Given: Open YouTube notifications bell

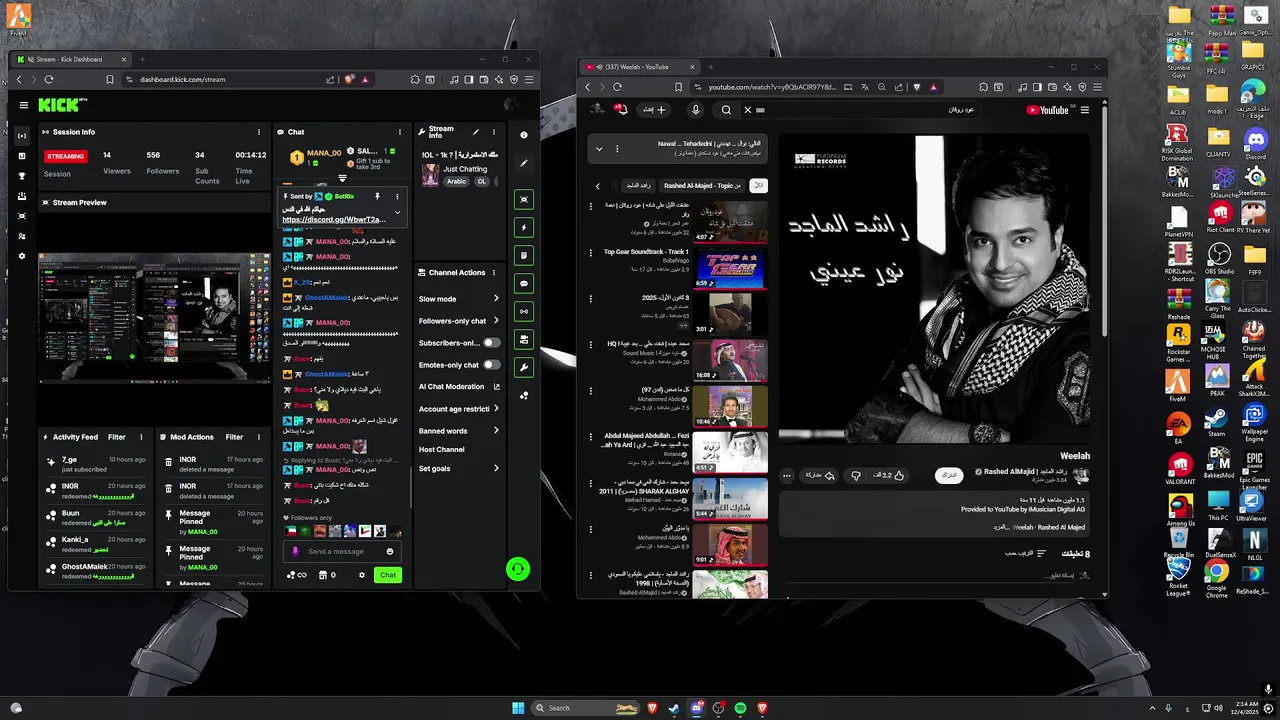Looking at the screenshot, I should pyautogui.click(x=622, y=110).
